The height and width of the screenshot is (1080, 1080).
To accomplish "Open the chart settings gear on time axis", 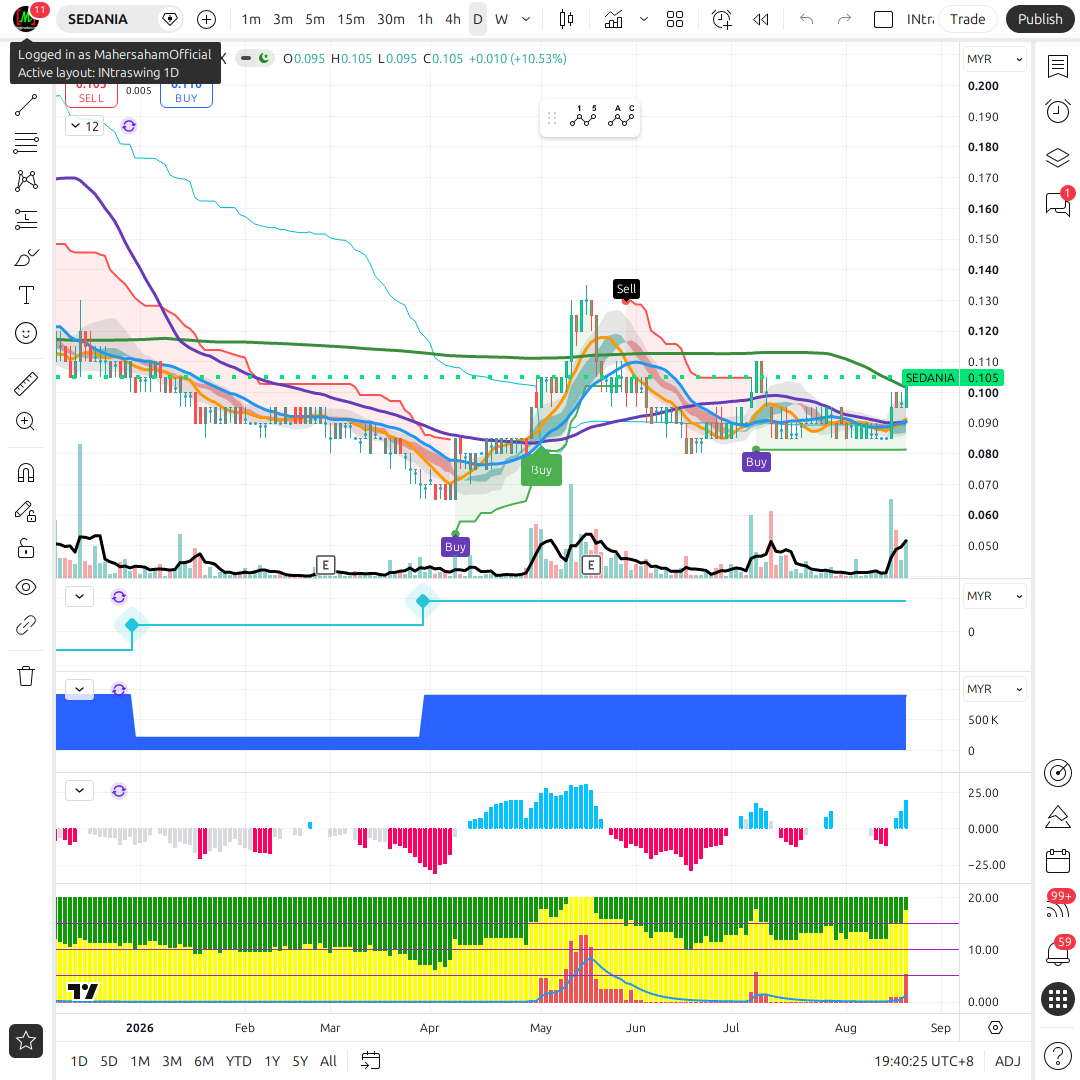I will [x=995, y=1028].
